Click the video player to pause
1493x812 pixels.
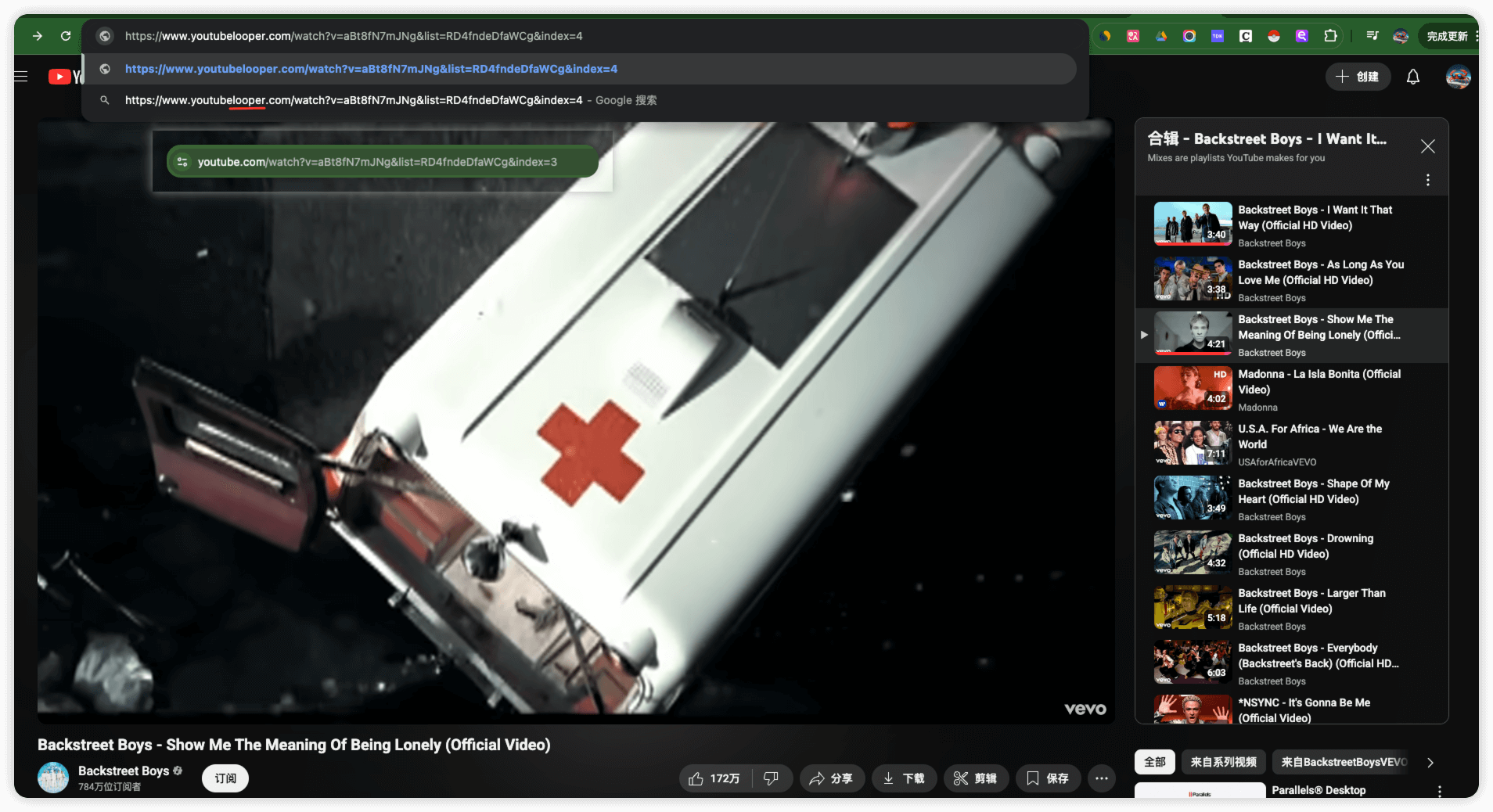point(576,422)
